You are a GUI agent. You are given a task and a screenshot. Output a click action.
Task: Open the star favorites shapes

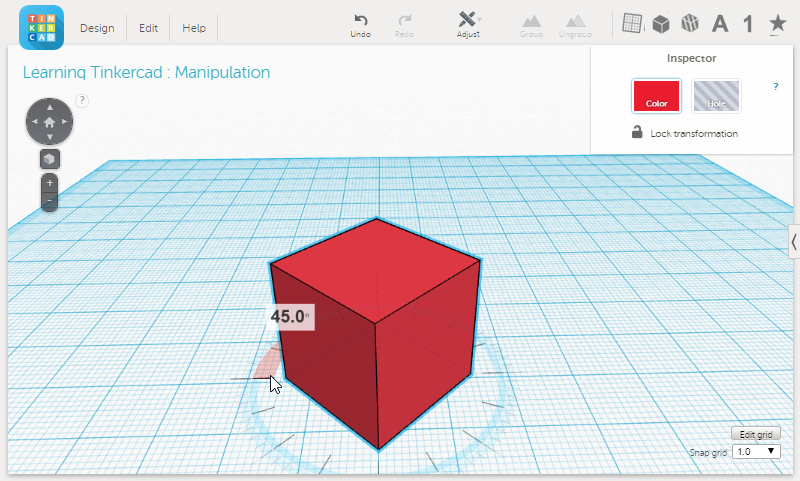(778, 24)
